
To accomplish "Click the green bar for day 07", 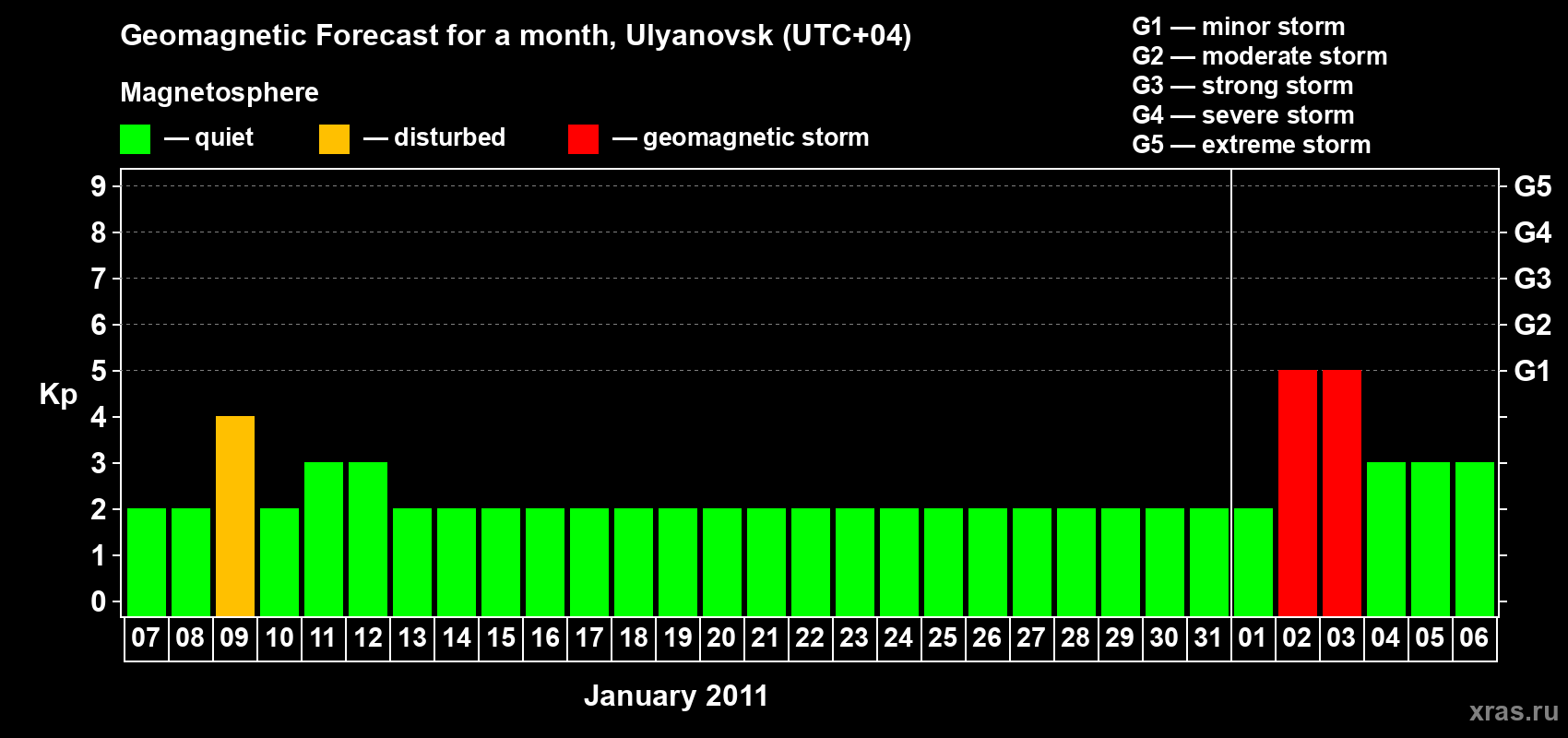I will tap(147, 562).
